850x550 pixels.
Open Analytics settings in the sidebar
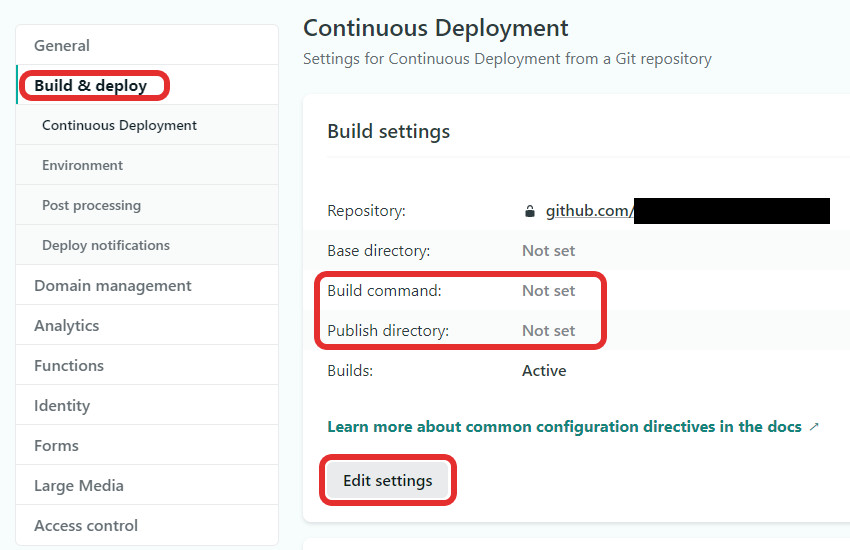coord(66,326)
